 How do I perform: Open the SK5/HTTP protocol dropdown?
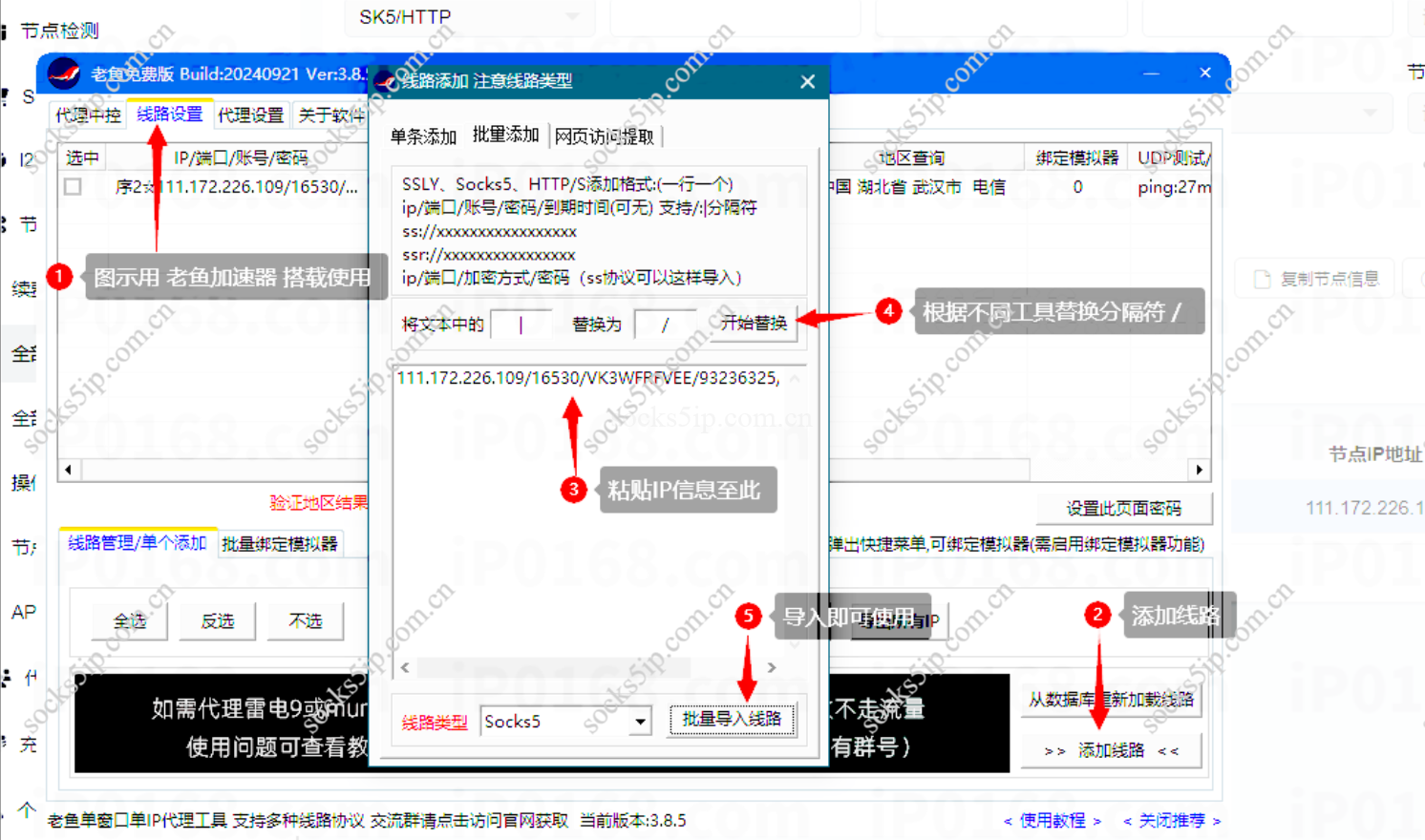(573, 17)
